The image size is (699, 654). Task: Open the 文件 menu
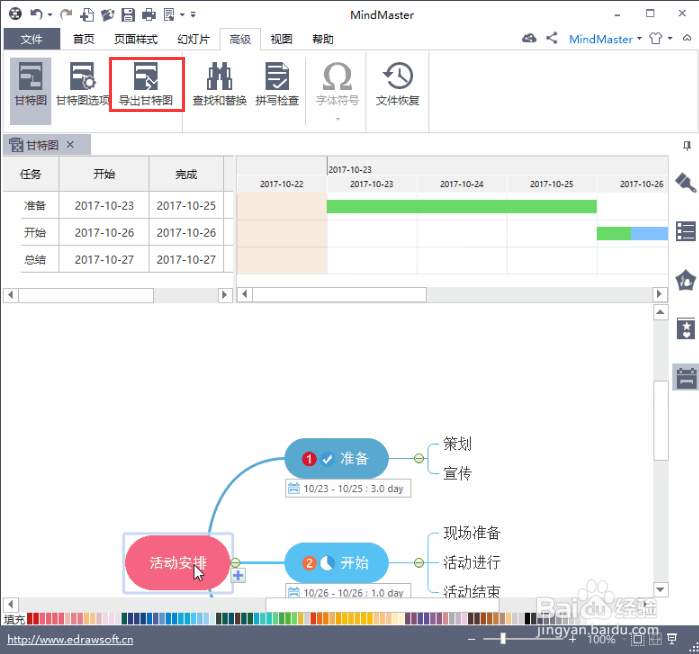32,39
